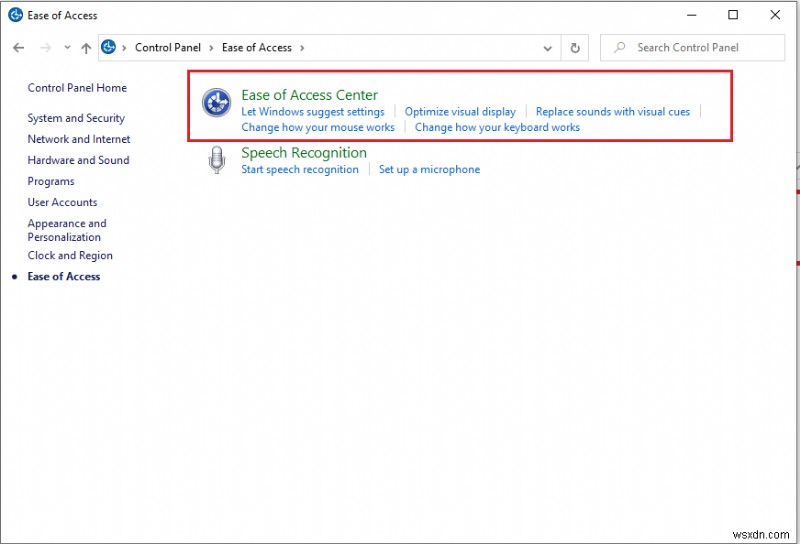800x544 pixels.
Task: Refresh the Control Panel view
Action: (x=575, y=48)
